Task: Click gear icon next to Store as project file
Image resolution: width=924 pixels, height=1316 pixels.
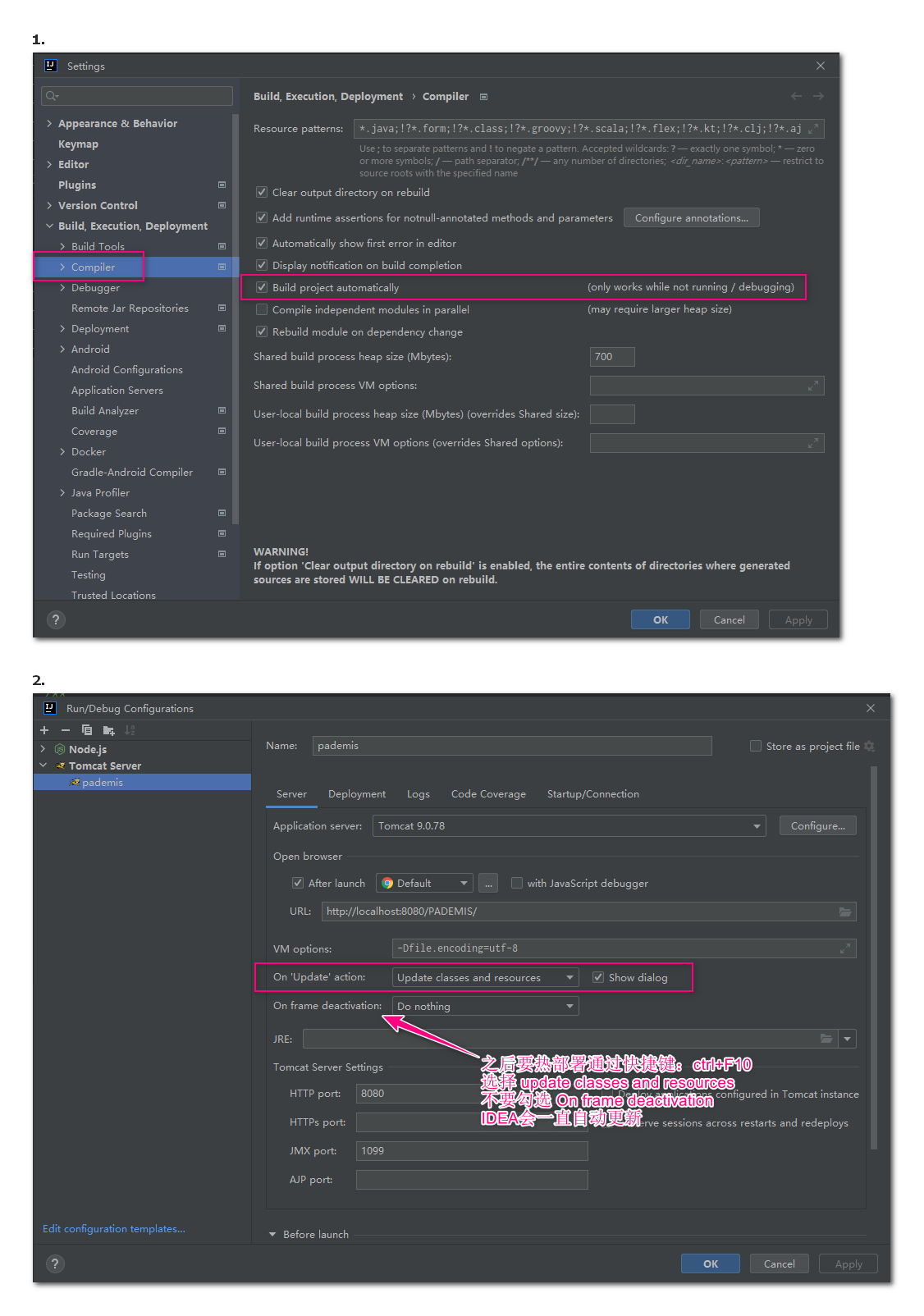Action: (869, 746)
